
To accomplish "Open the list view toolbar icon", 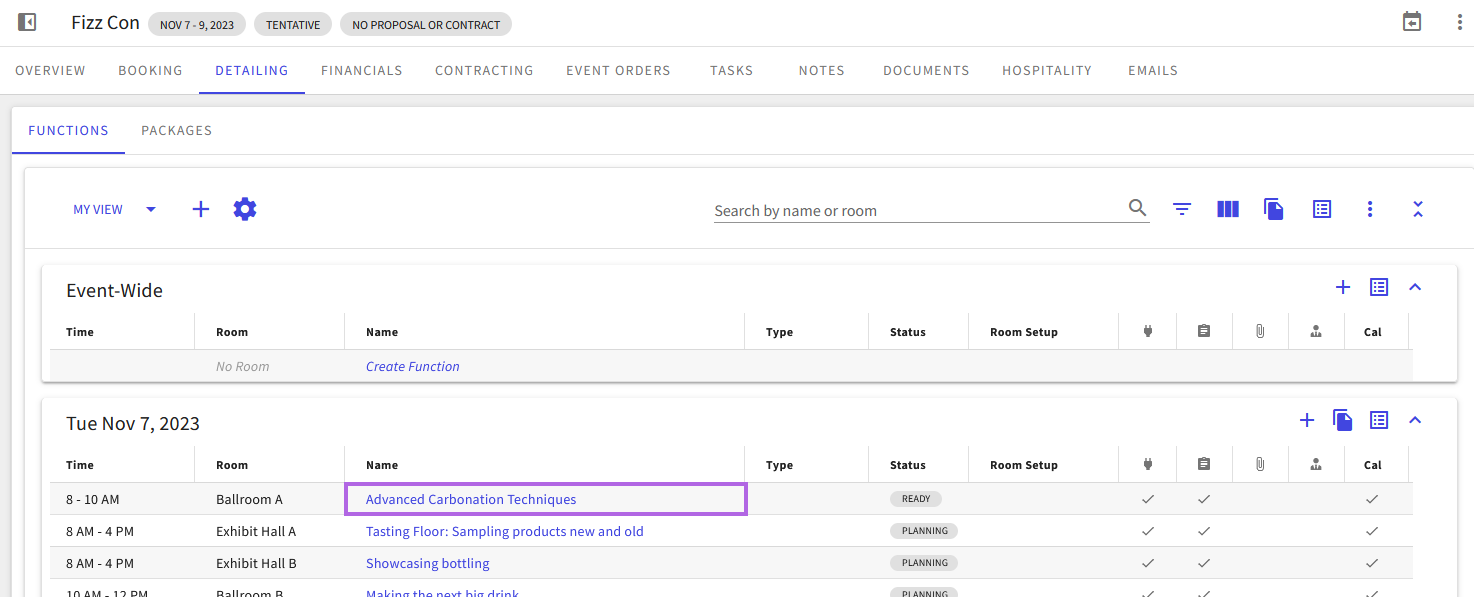I will point(1322,209).
